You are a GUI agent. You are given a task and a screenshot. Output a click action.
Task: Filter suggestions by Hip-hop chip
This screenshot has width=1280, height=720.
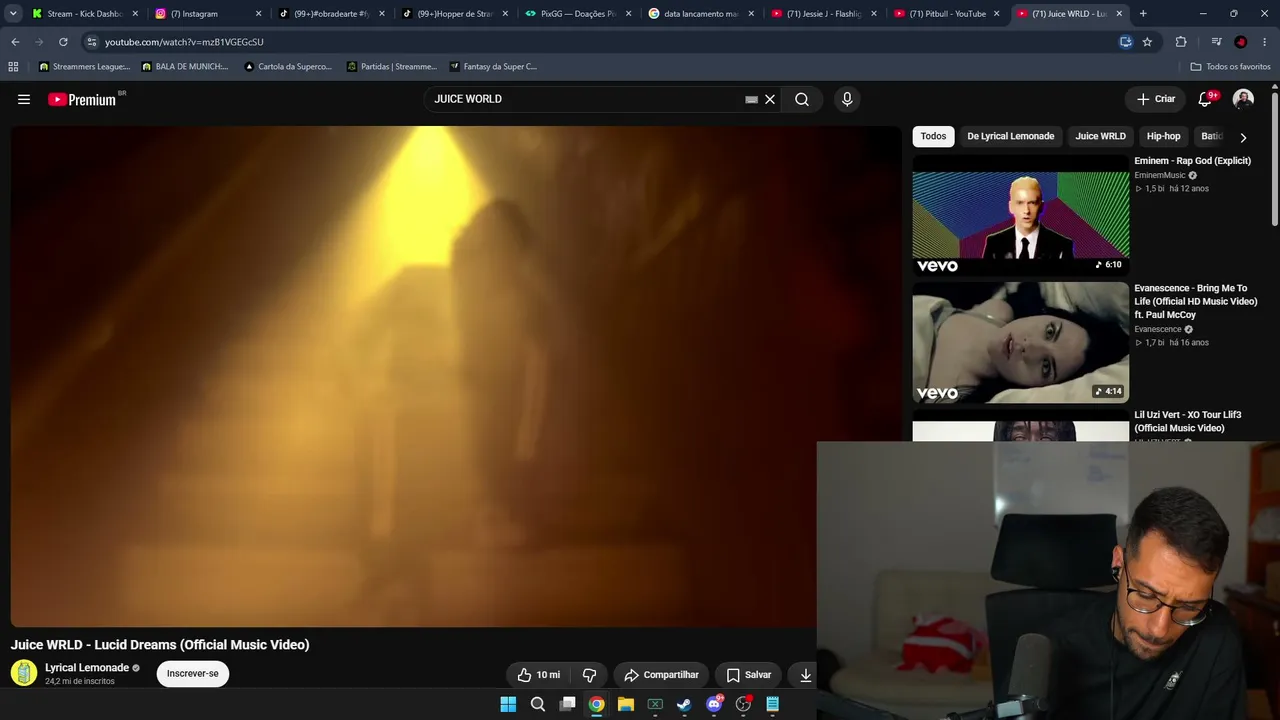1163,136
